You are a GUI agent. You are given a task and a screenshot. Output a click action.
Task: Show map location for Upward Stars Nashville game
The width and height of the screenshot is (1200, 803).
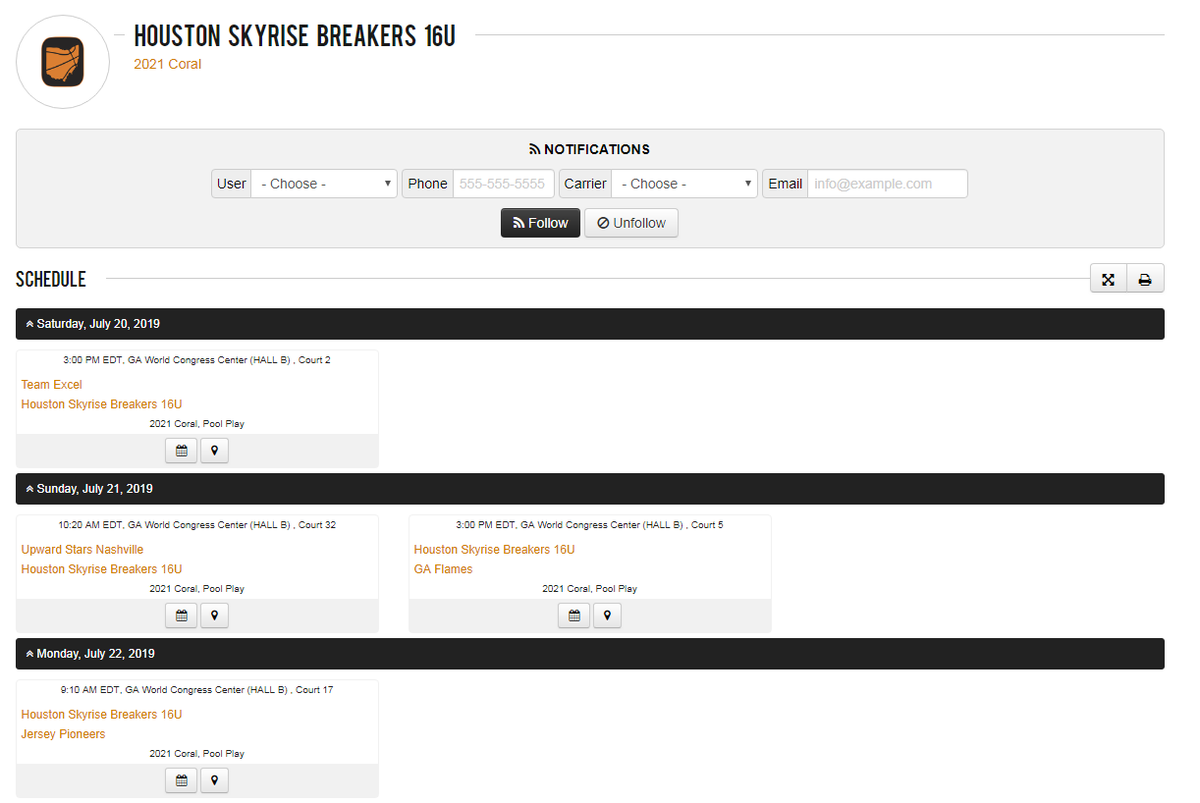click(214, 616)
